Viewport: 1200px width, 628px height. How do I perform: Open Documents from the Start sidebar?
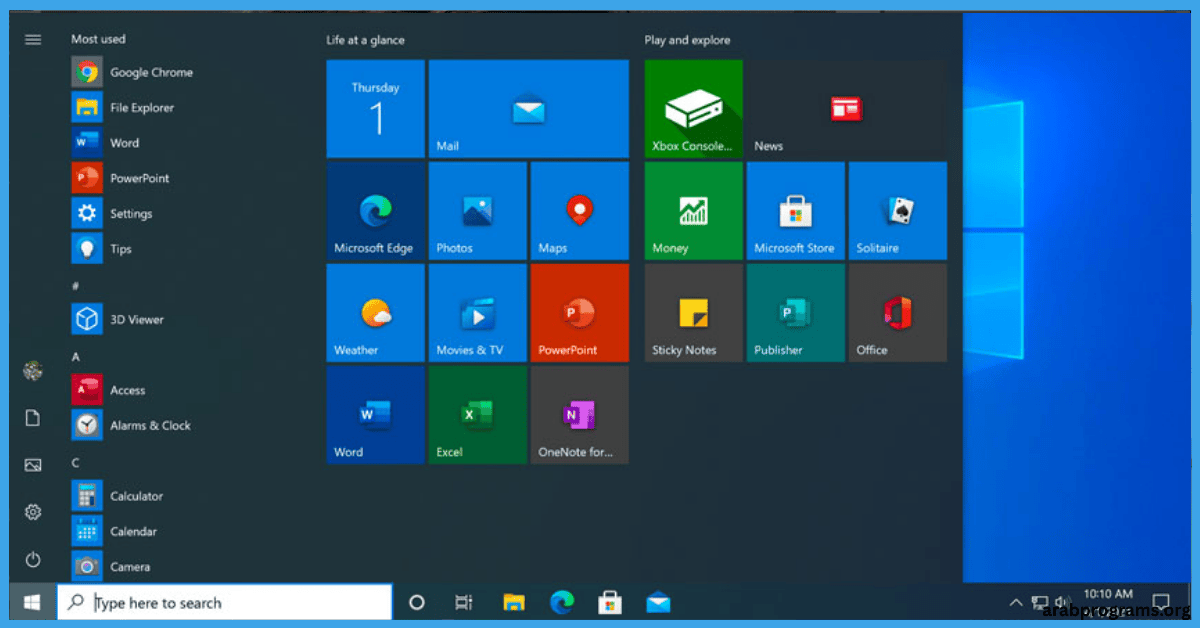pos(33,418)
